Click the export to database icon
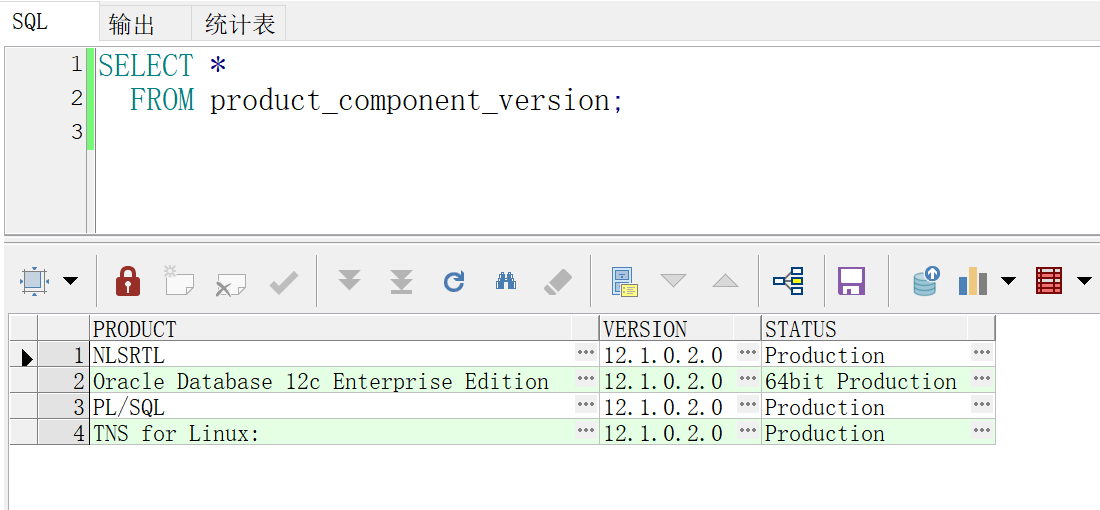 [926, 281]
